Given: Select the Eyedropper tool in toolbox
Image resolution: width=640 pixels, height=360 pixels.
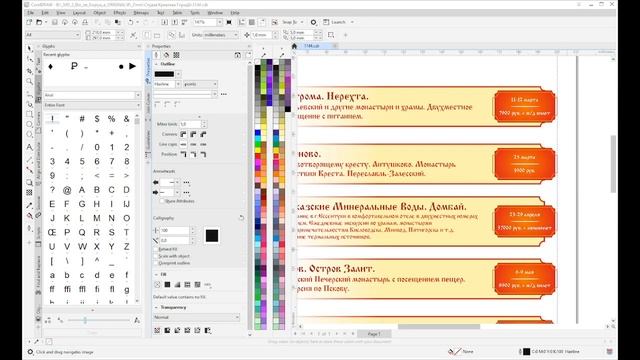Looking at the screenshot, I should [x=29, y=205].
